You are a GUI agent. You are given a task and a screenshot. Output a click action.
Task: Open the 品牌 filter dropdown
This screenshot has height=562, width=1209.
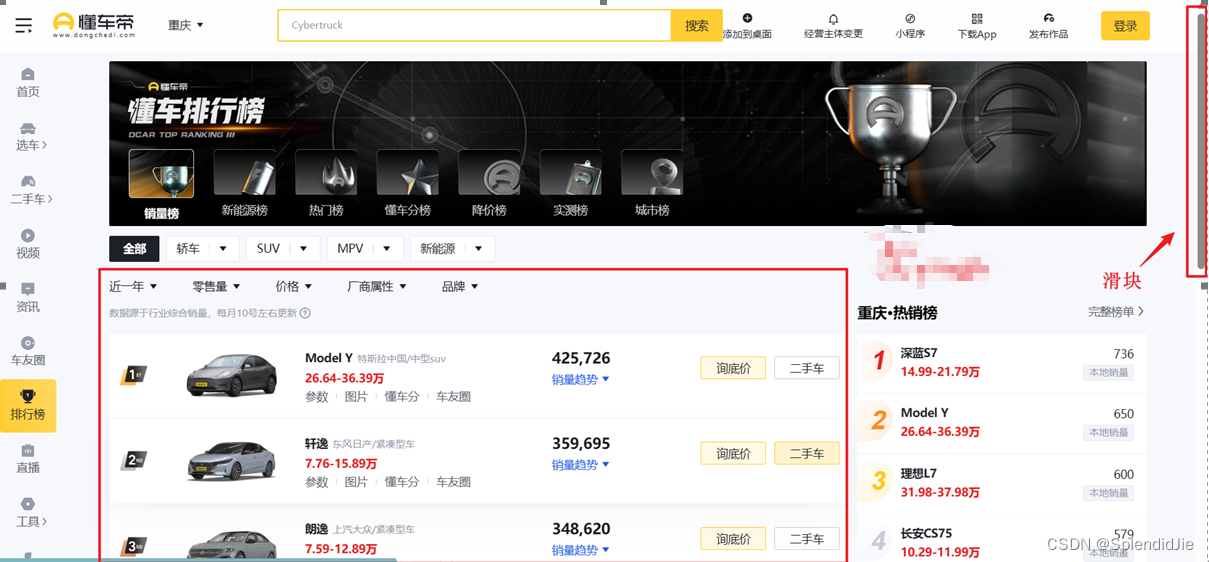coord(460,287)
